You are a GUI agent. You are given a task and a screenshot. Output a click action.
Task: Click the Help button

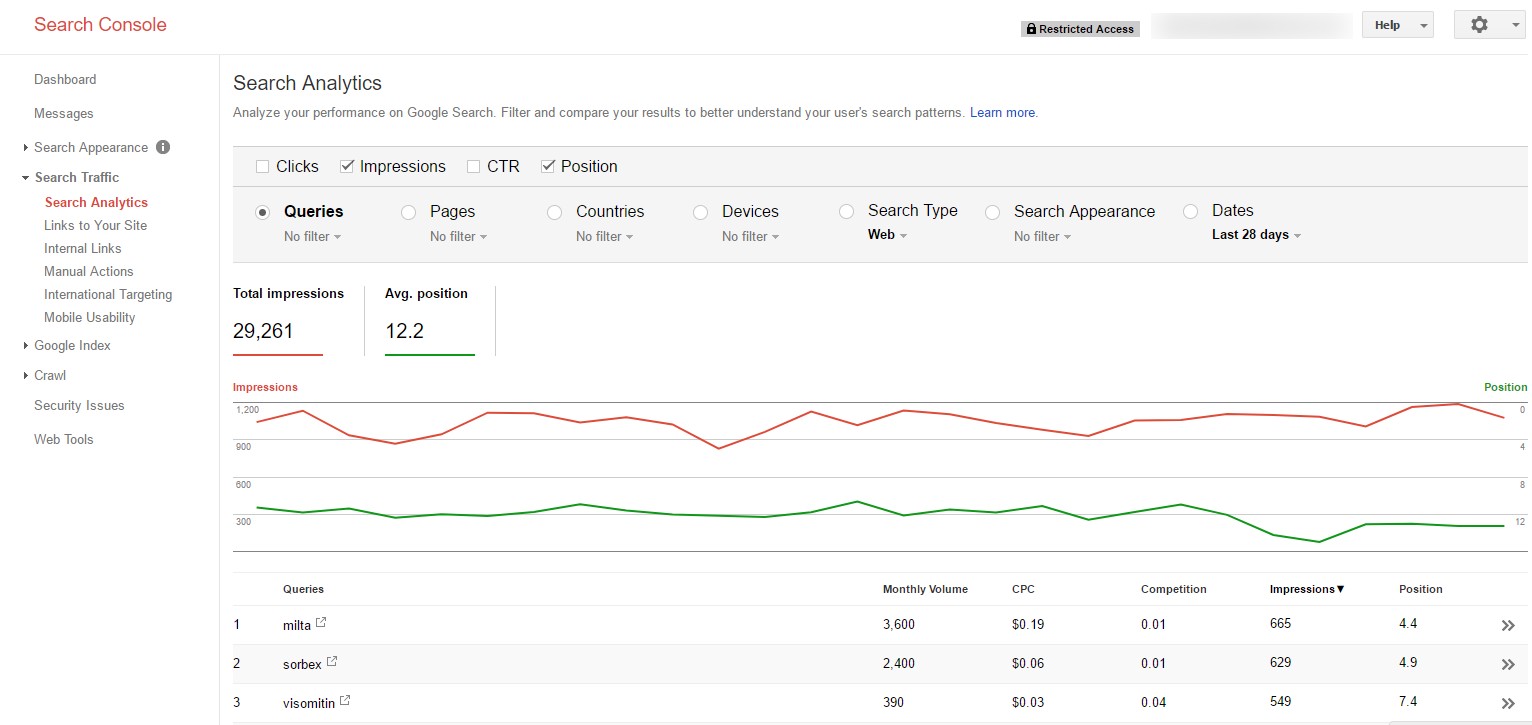tap(1397, 25)
